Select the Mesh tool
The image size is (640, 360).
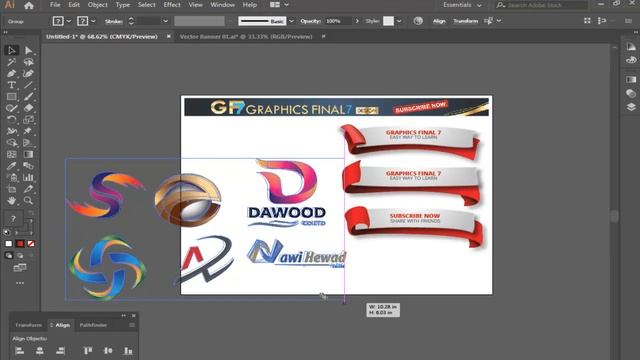(x=11, y=154)
